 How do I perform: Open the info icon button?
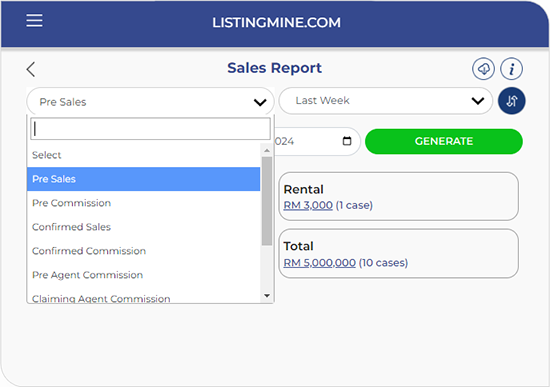click(x=511, y=69)
